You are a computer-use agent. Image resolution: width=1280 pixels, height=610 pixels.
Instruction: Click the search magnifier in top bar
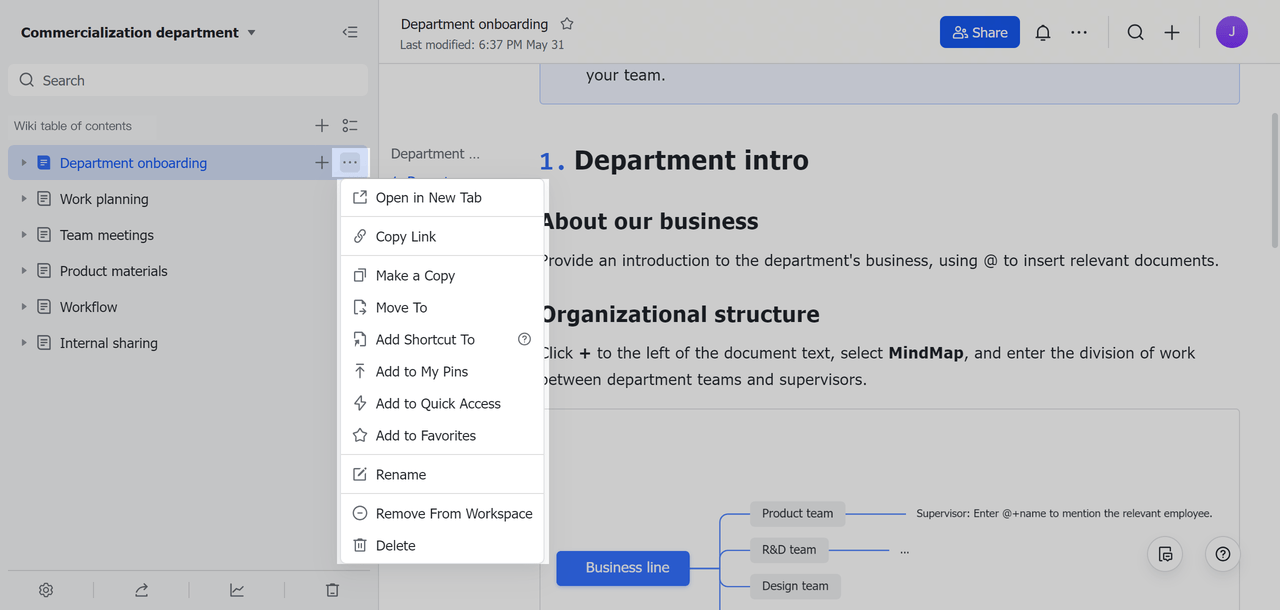point(1135,32)
